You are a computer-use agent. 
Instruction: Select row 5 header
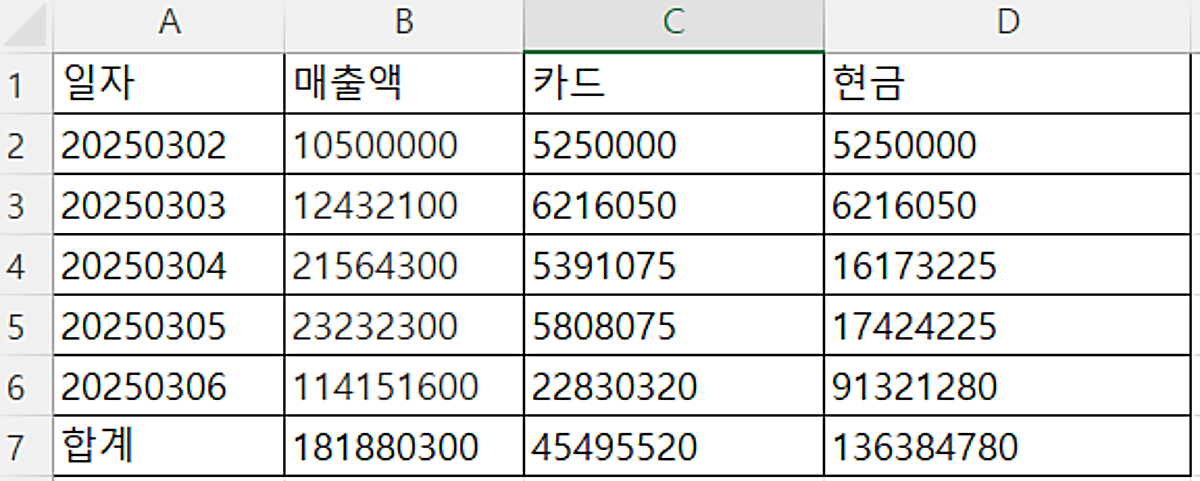click(26, 325)
